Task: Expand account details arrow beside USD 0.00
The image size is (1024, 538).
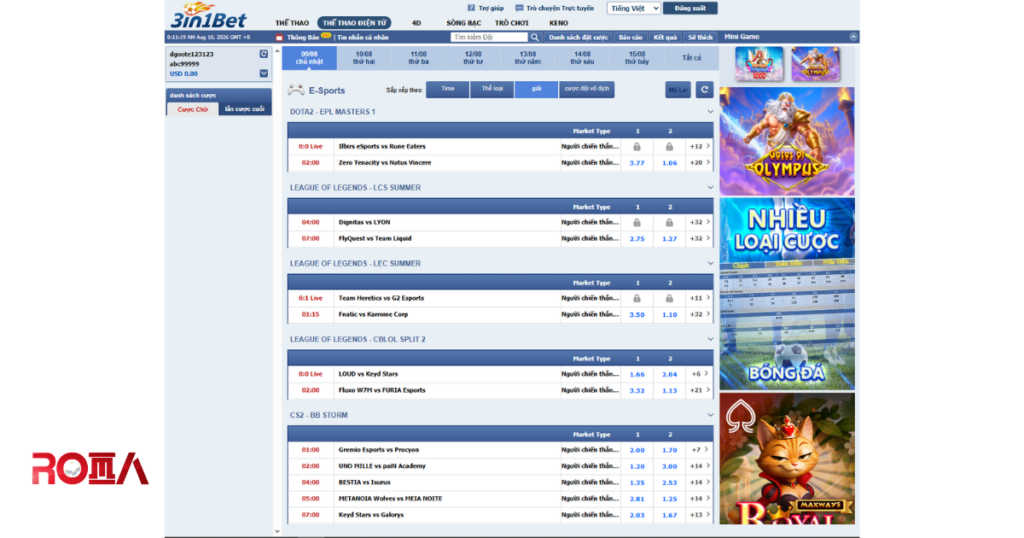Action: pyautogui.click(x=264, y=74)
